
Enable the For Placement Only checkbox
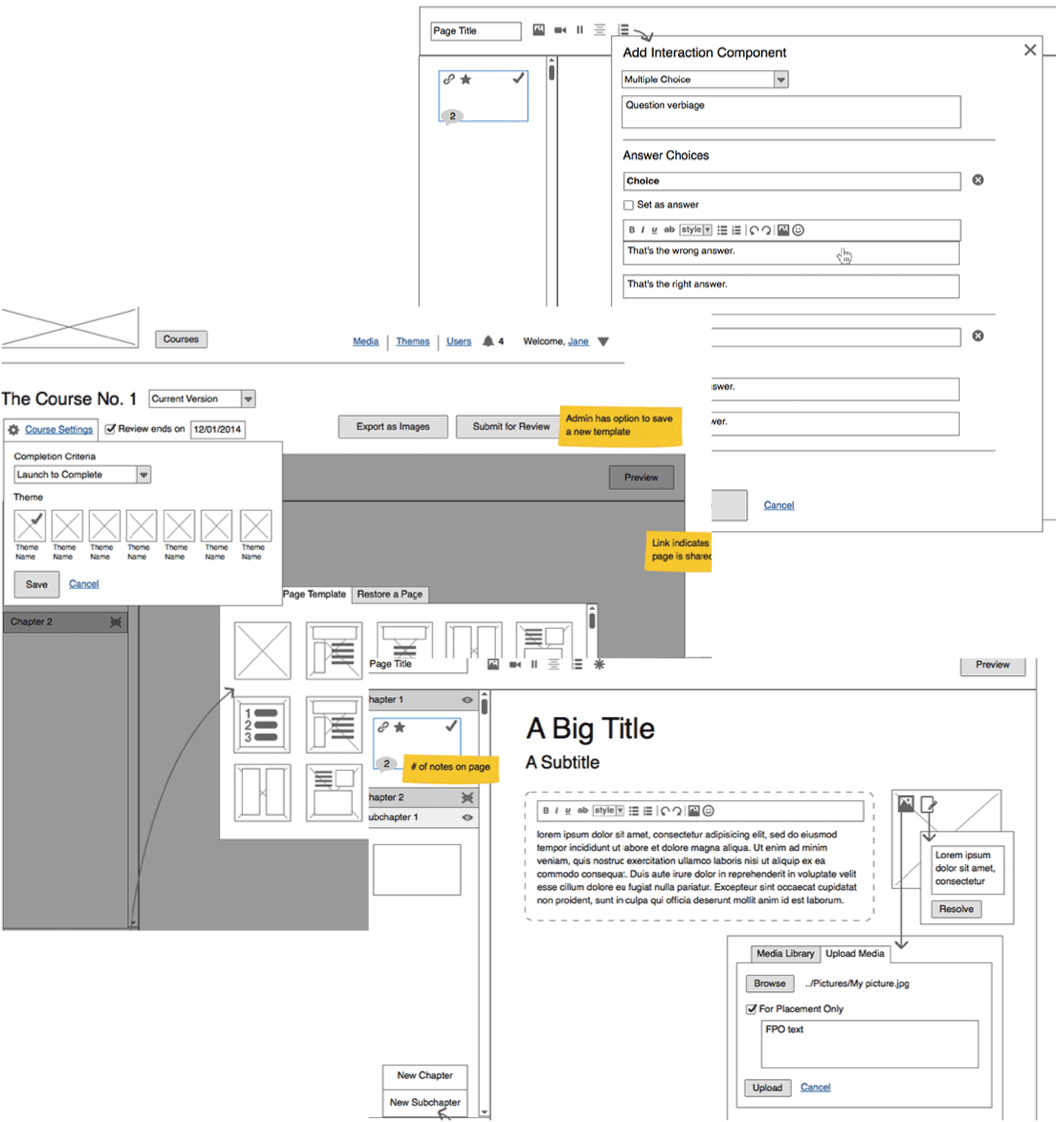[x=751, y=1009]
